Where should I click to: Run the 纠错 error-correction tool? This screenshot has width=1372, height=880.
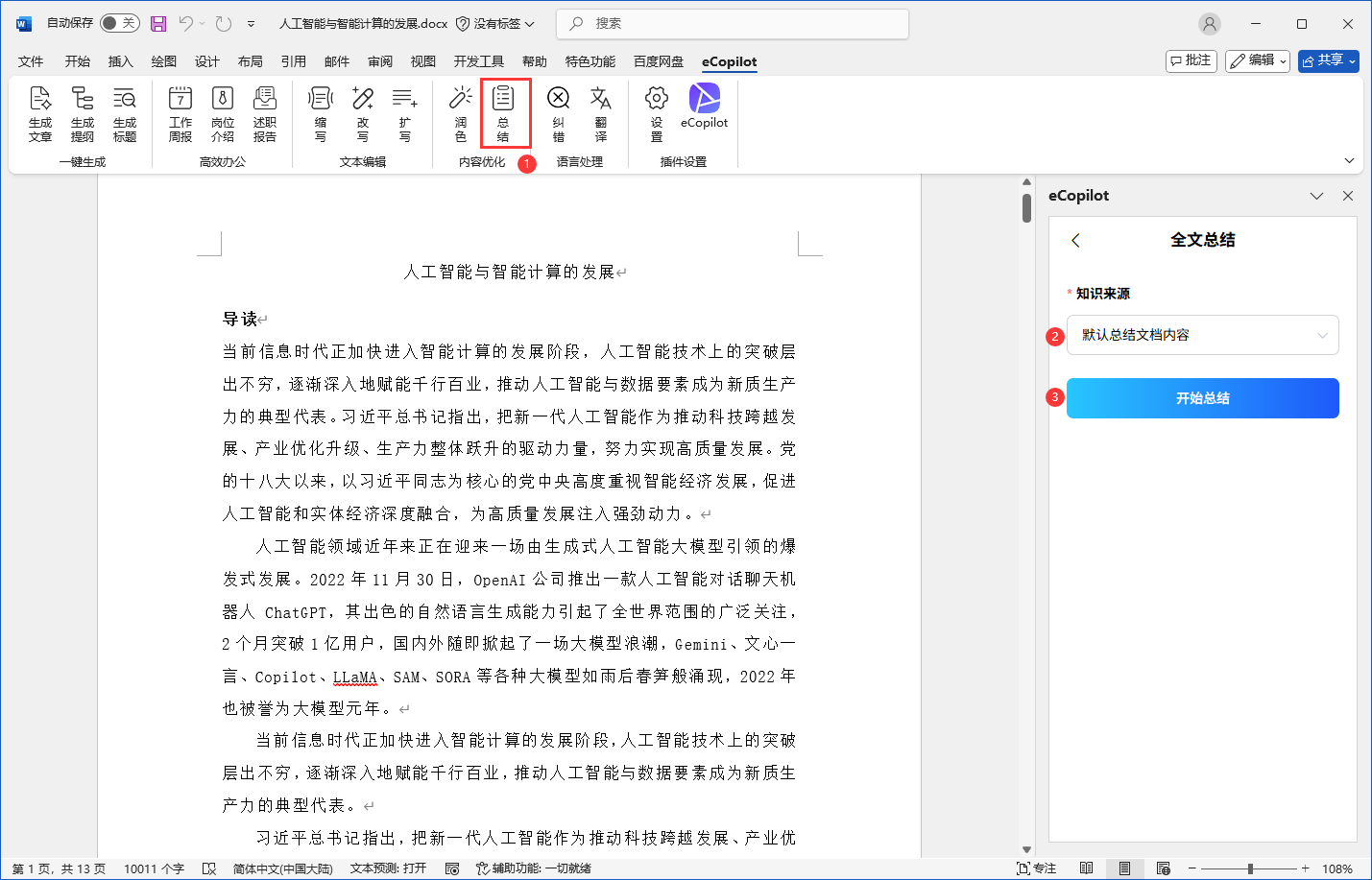558,113
